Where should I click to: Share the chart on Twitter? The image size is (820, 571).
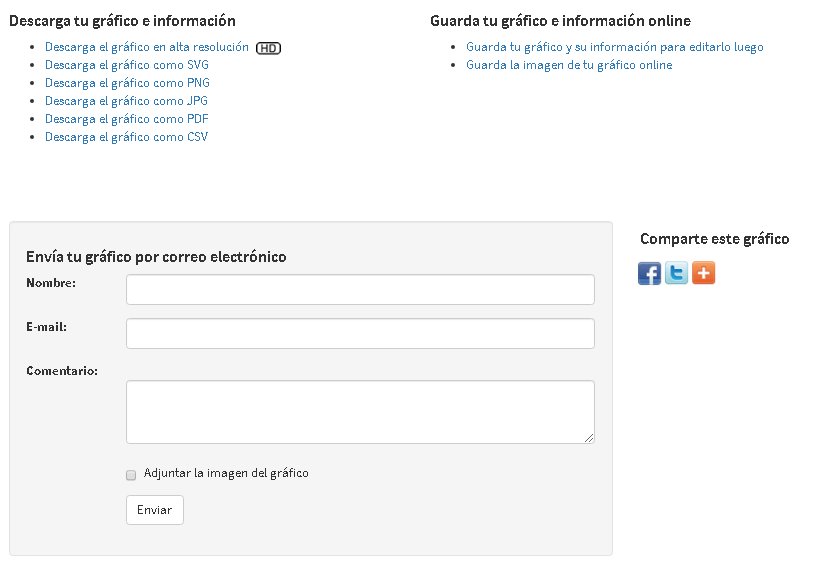tap(677, 273)
